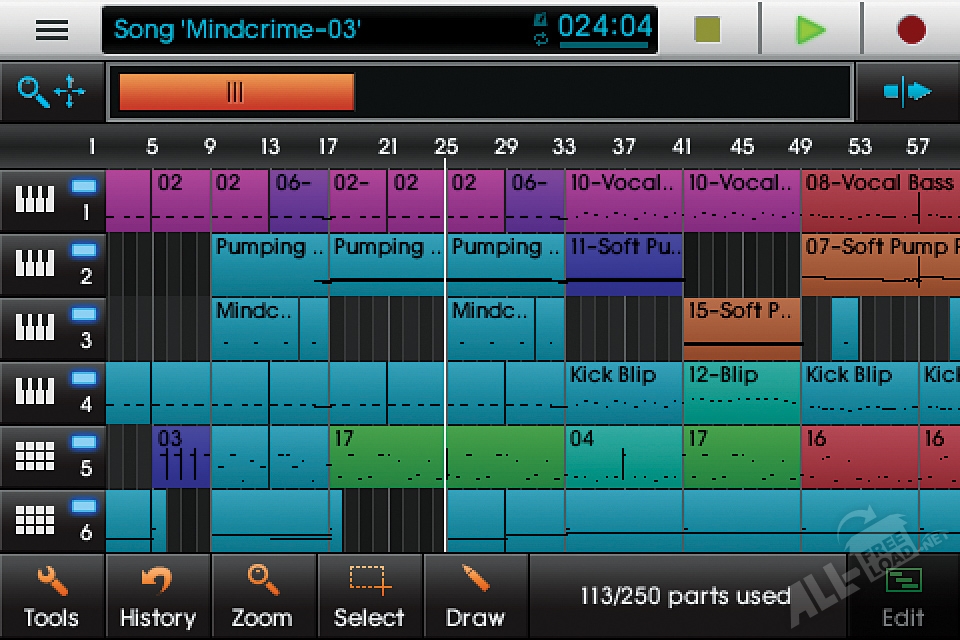This screenshot has width=960, height=640.
Task: Select the keyboard instrument header of track 2
Action: tap(36, 265)
